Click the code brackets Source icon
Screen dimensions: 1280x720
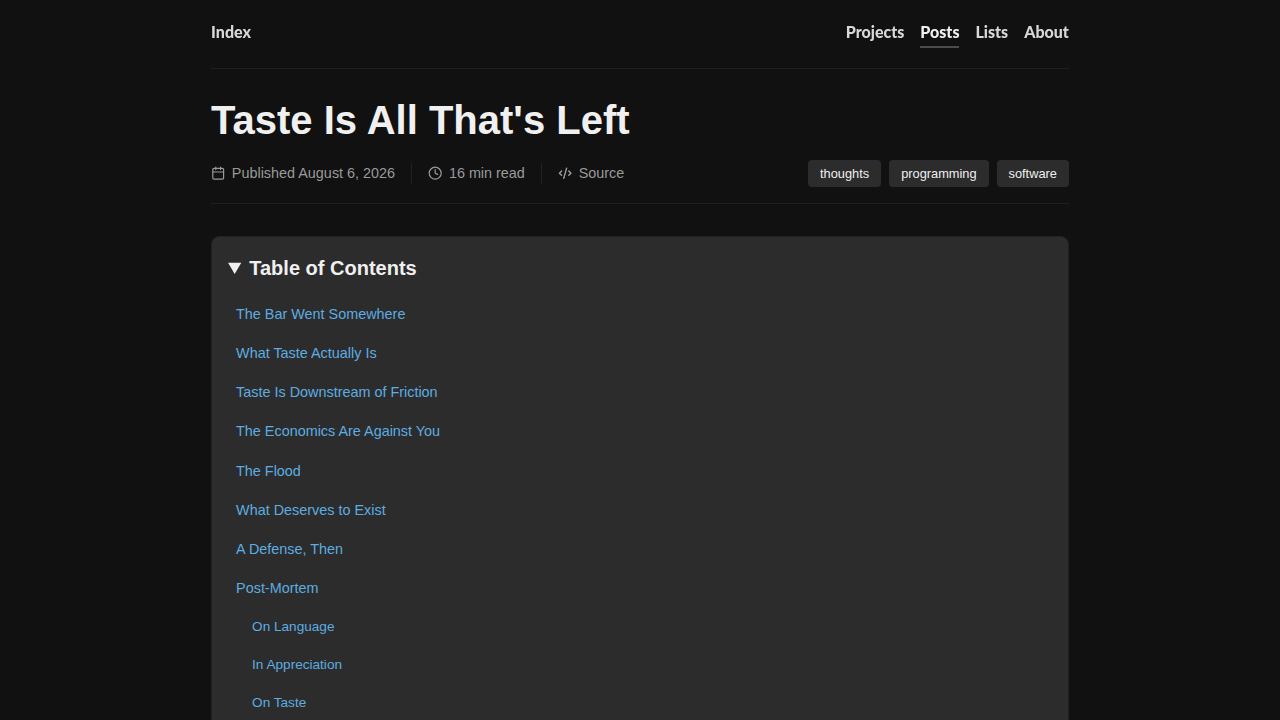pyautogui.click(x=565, y=173)
